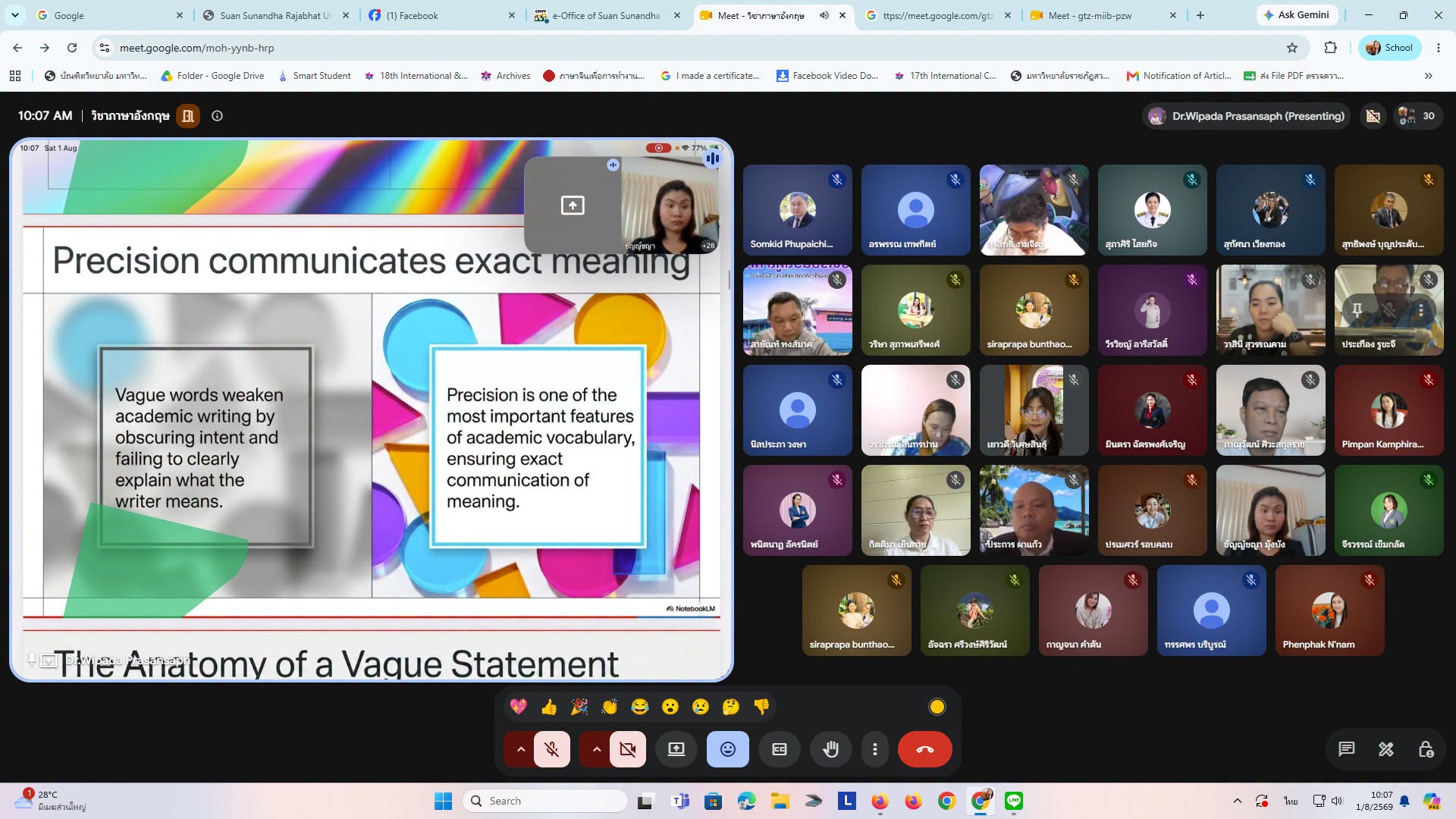Send the party popper reaction
This screenshot has width=1456, height=819.
pos(579,707)
